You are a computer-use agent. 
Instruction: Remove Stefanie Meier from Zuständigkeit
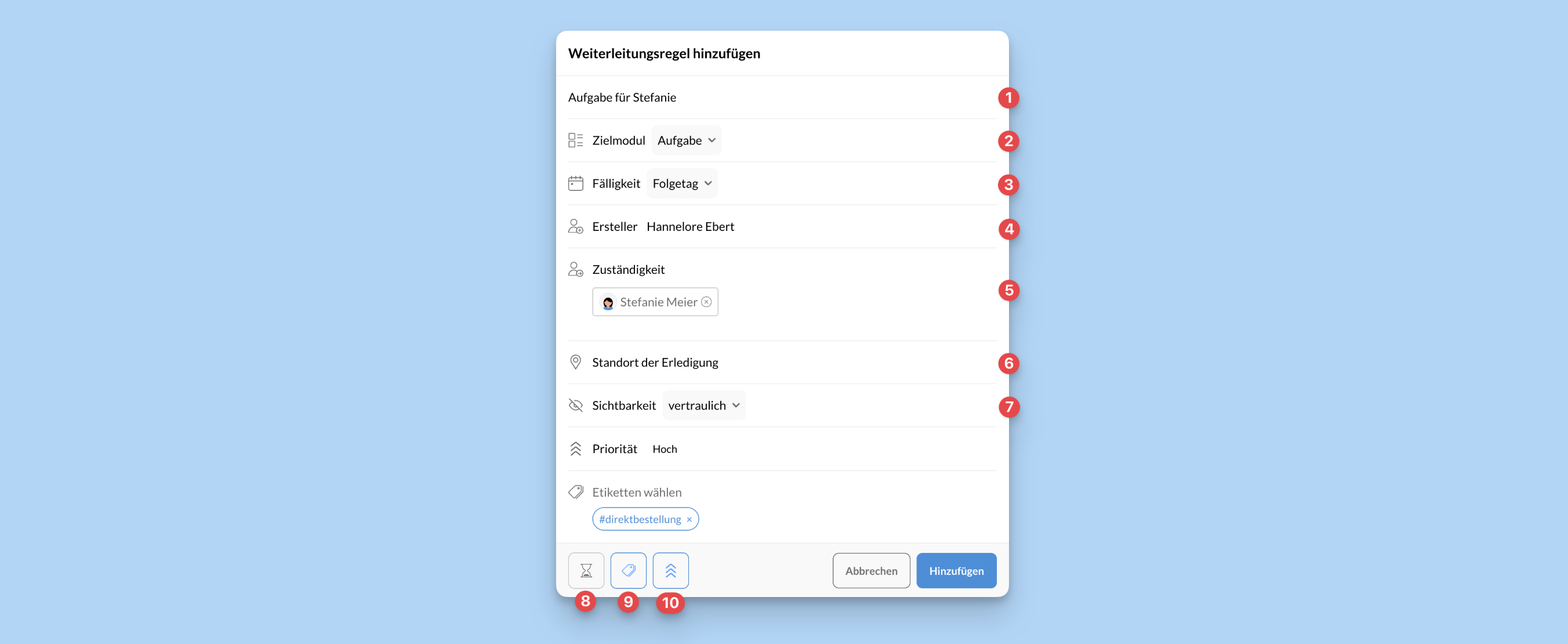click(706, 302)
